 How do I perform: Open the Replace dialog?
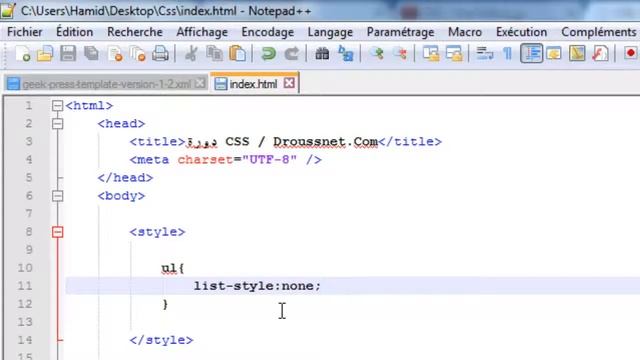[345, 53]
